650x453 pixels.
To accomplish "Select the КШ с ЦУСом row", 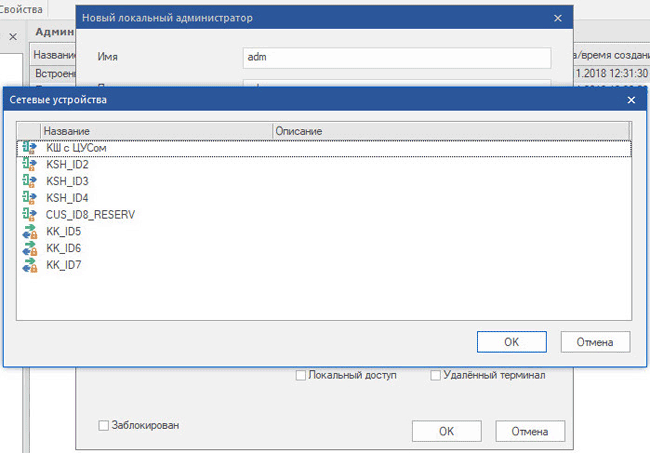I will tap(324, 148).
